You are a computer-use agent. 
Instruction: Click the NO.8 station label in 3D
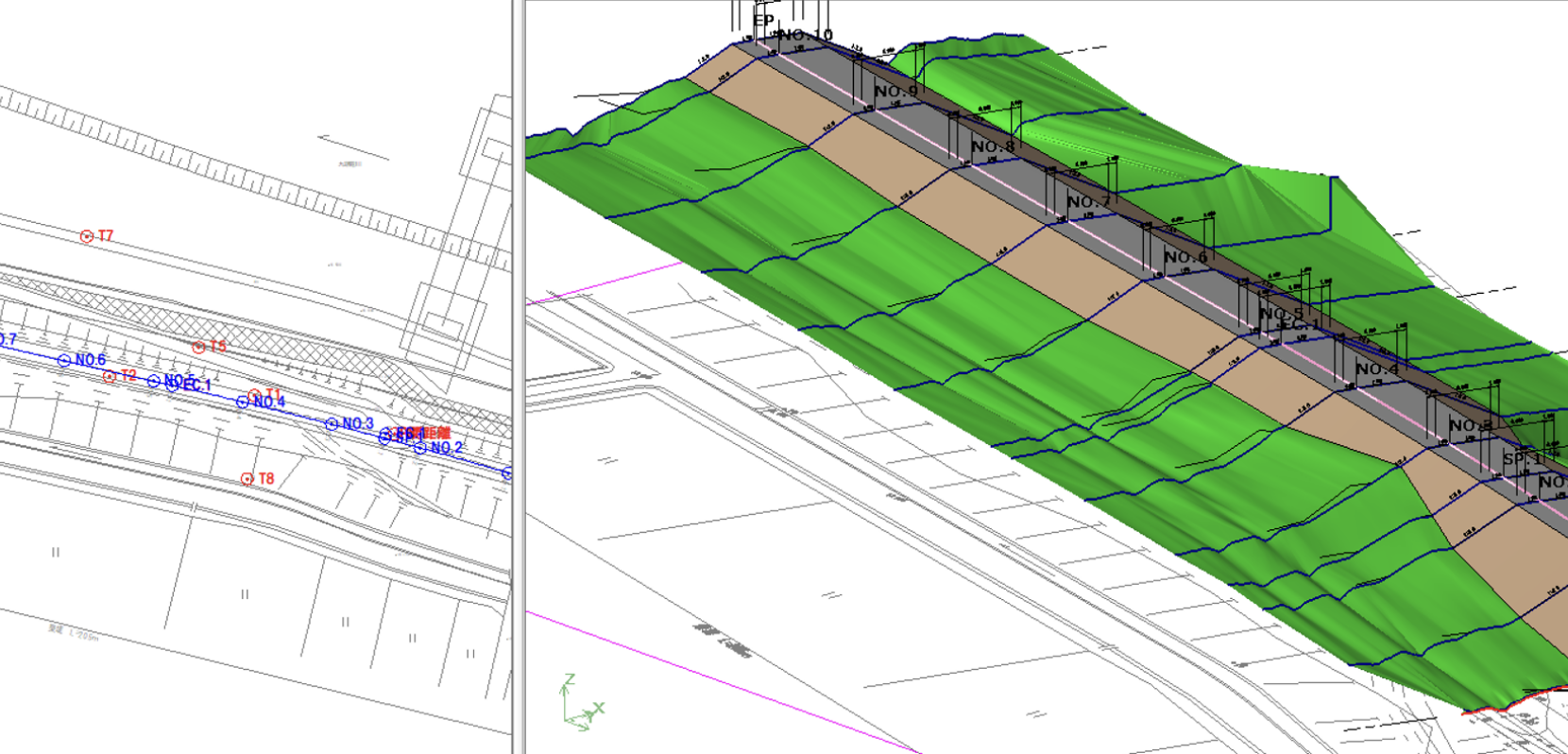(993, 146)
